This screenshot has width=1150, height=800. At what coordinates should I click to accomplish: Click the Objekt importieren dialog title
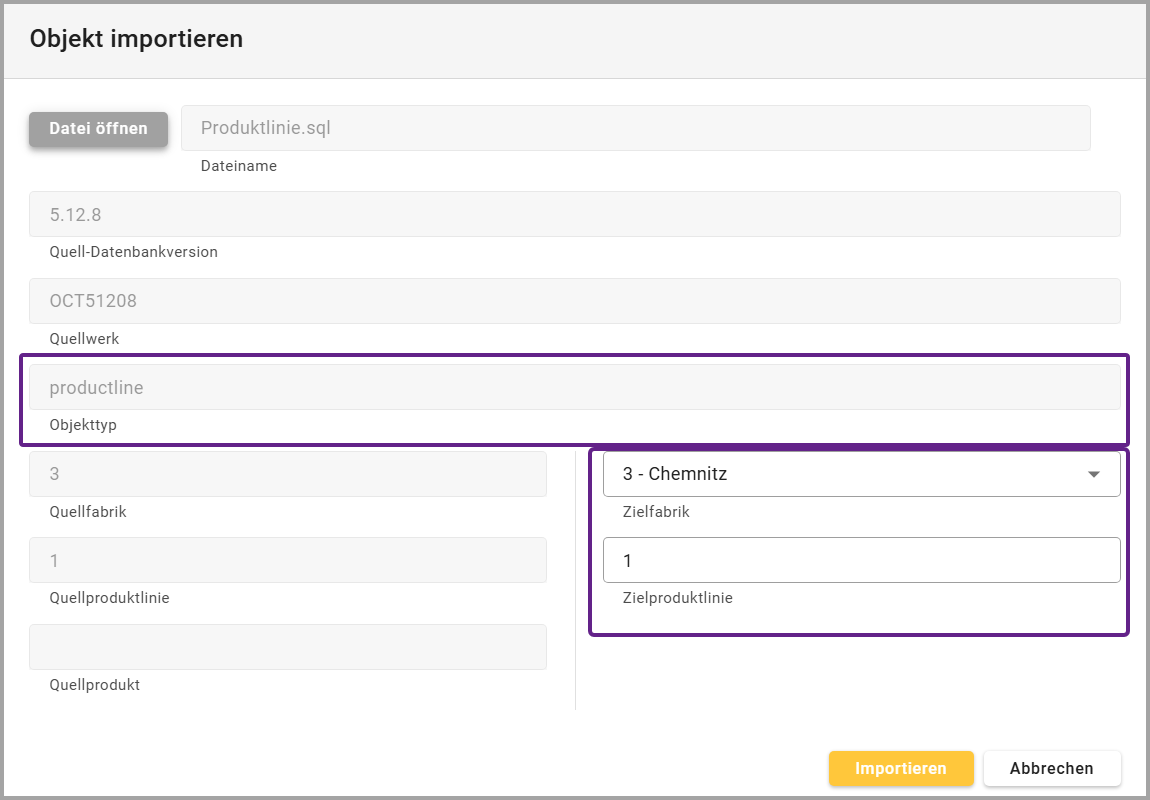(136, 39)
